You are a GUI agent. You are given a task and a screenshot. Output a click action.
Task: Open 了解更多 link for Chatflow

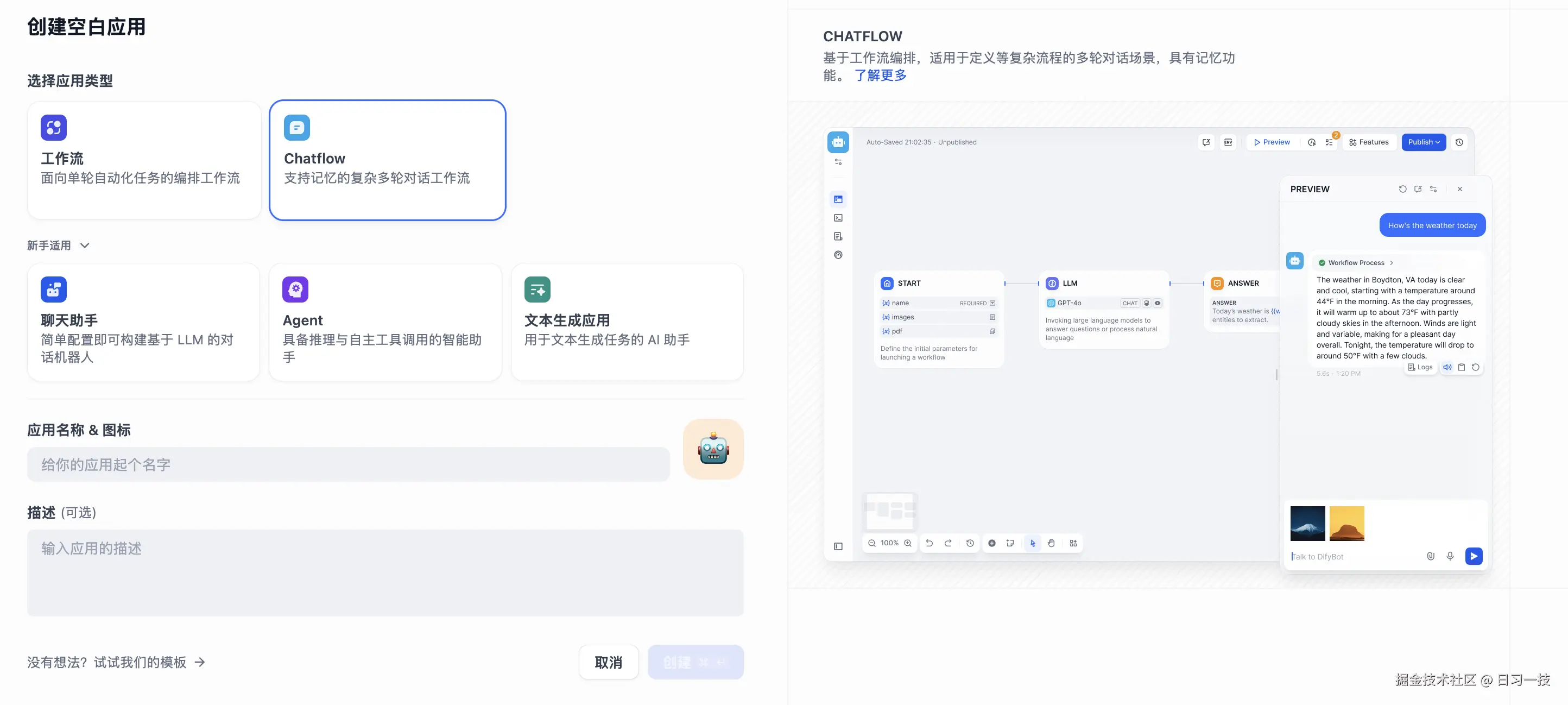[880, 75]
